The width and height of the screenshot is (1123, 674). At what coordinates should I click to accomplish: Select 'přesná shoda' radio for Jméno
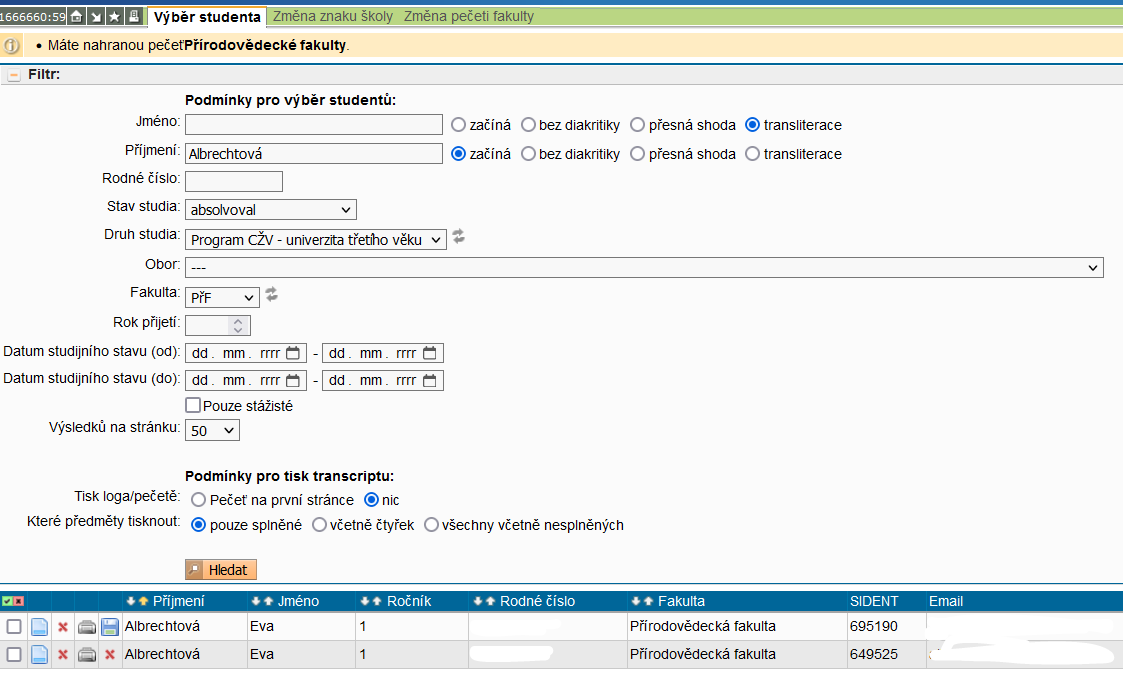(637, 125)
